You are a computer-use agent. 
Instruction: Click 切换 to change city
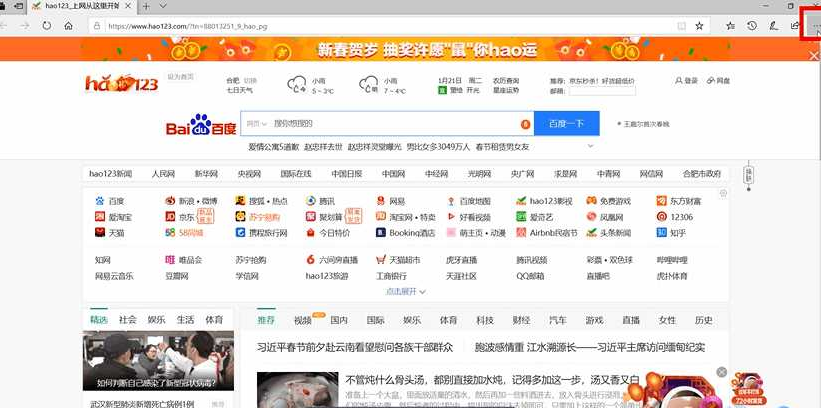tap(250, 81)
